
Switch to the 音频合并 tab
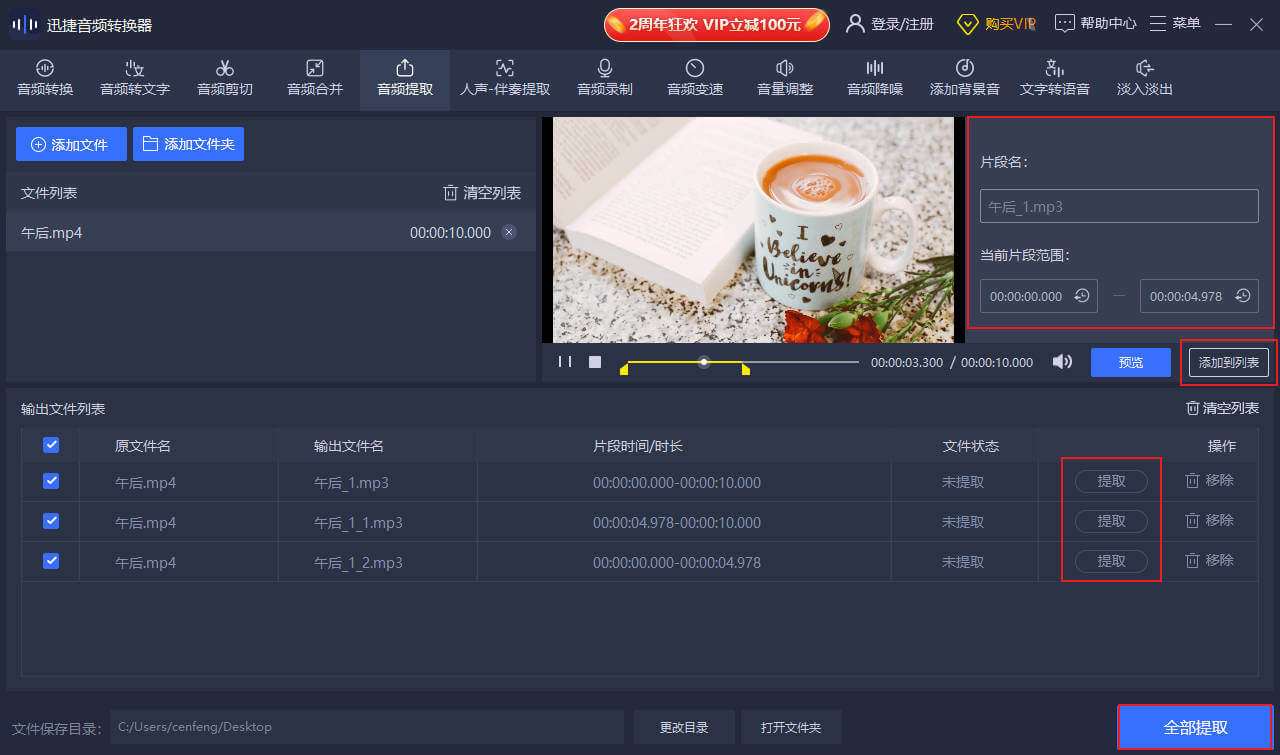[x=315, y=77]
